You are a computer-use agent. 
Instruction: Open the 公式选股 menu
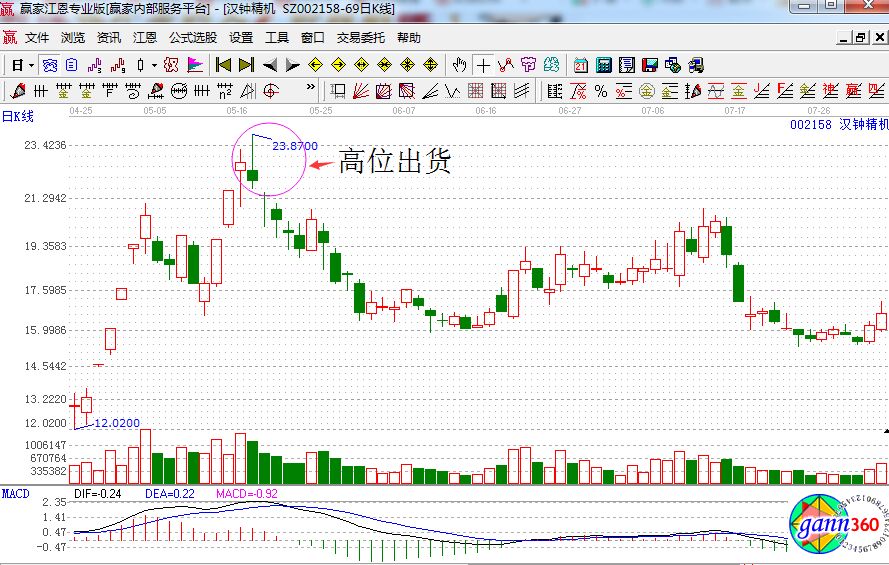coord(192,38)
